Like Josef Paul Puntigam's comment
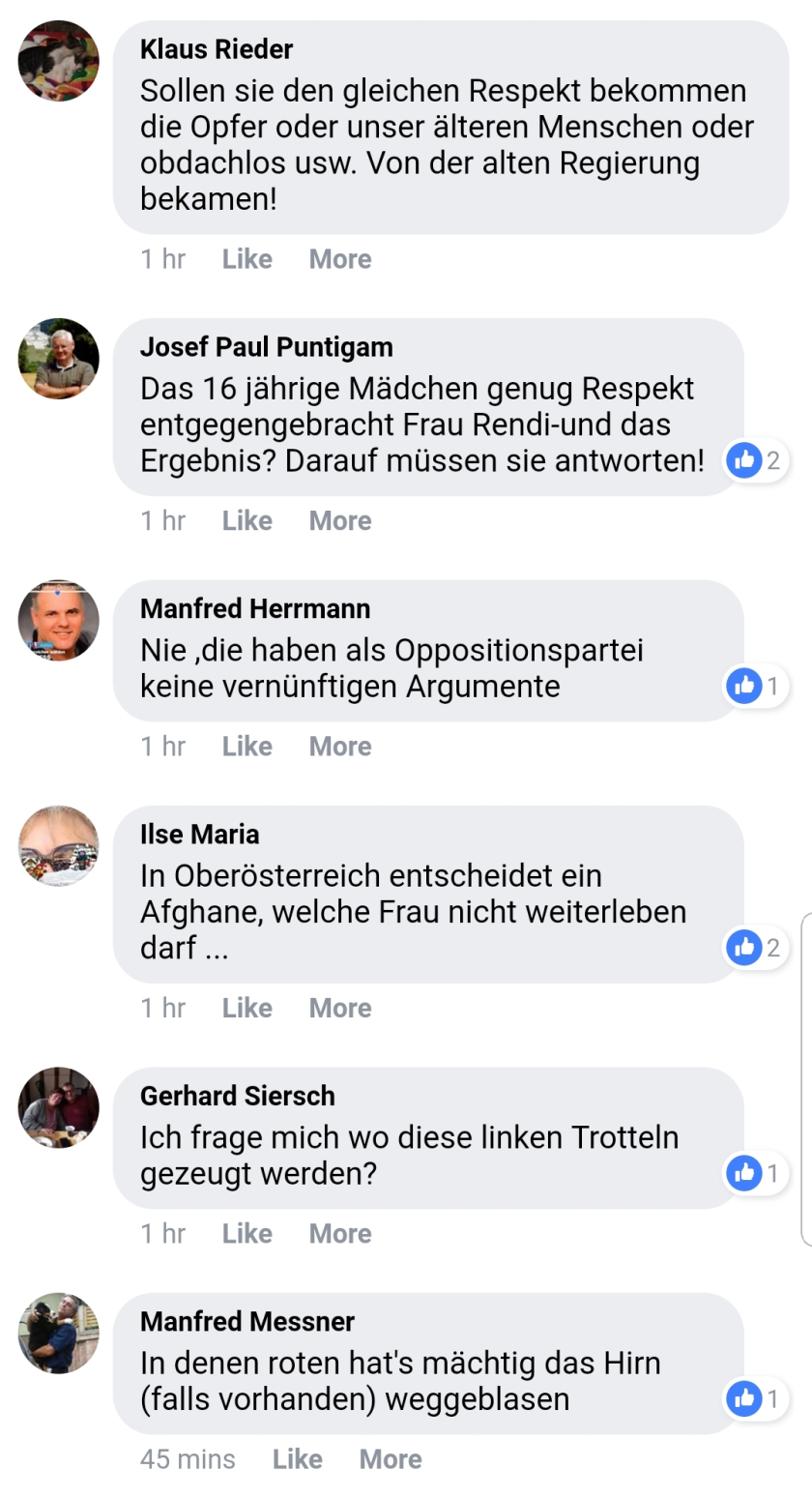The height and width of the screenshot is (1498, 812). click(x=246, y=520)
